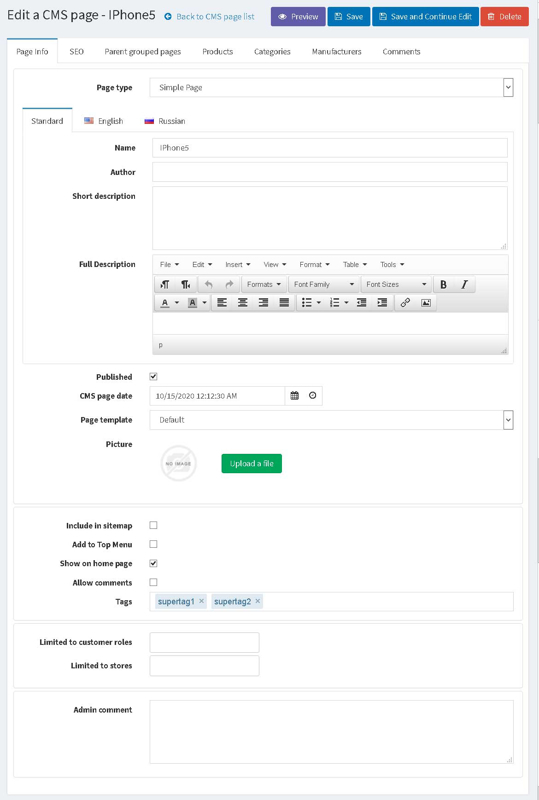This screenshot has width=539, height=800.
Task: Open the clock time picker
Action: coord(313,395)
